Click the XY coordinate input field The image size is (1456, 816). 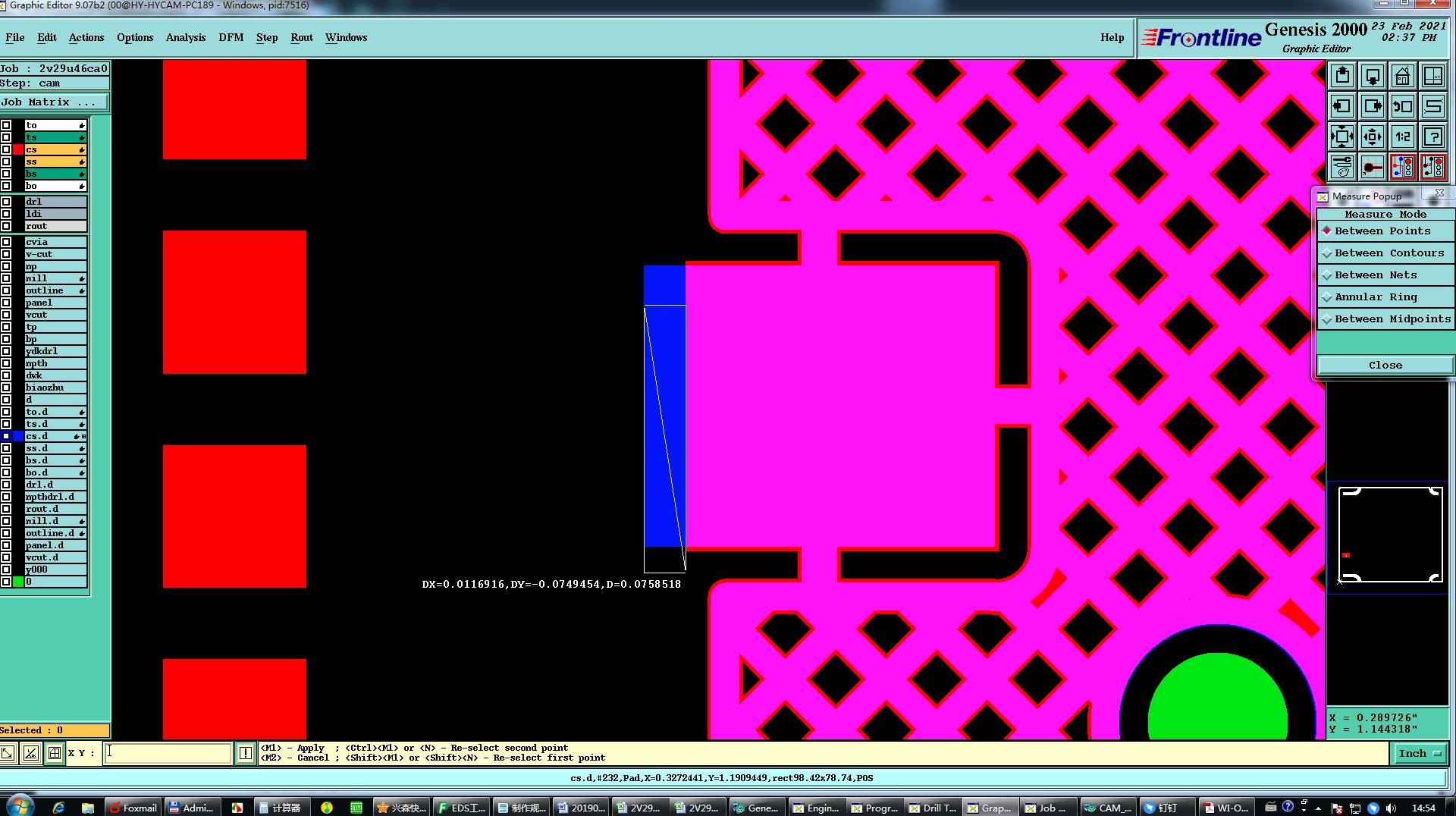(168, 753)
